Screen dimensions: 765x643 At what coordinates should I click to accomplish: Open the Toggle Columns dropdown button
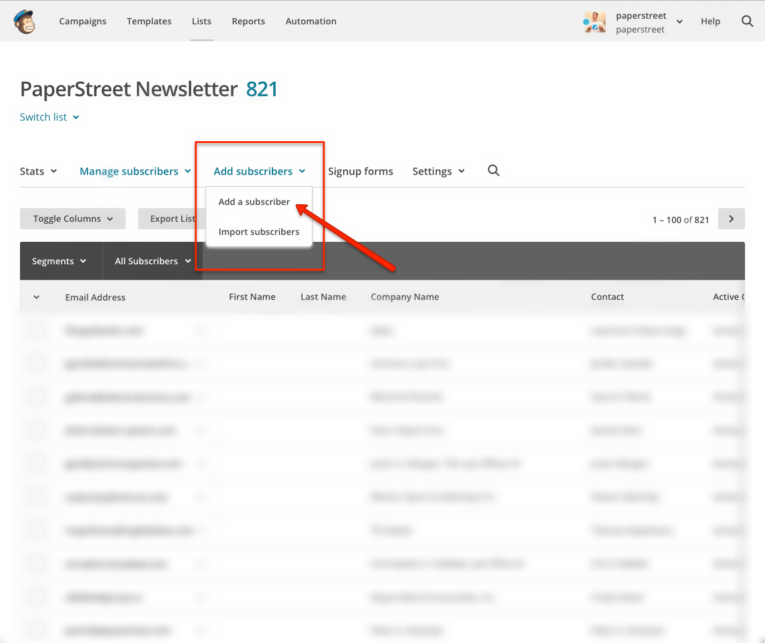click(73, 219)
